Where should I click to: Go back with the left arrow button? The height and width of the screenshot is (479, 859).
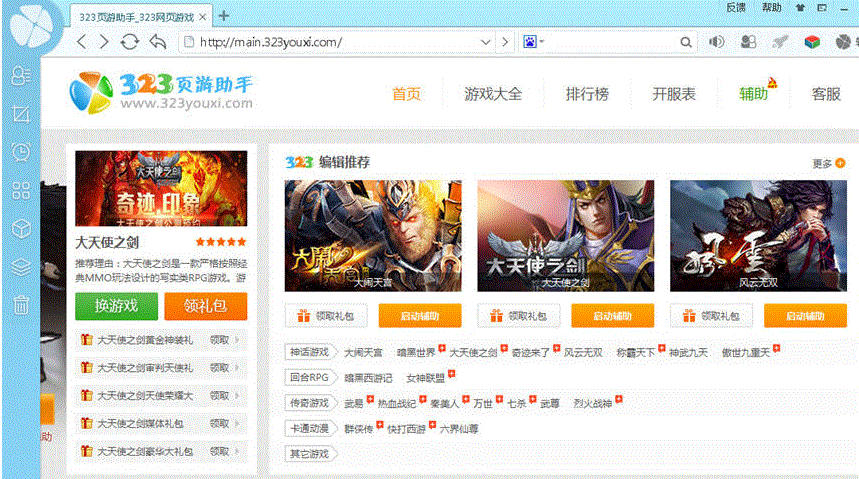[x=82, y=42]
